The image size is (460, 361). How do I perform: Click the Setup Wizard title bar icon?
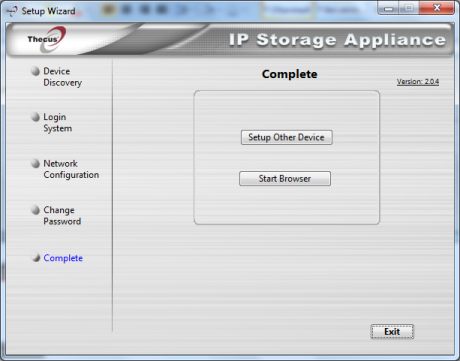pyautogui.click(x=12, y=11)
